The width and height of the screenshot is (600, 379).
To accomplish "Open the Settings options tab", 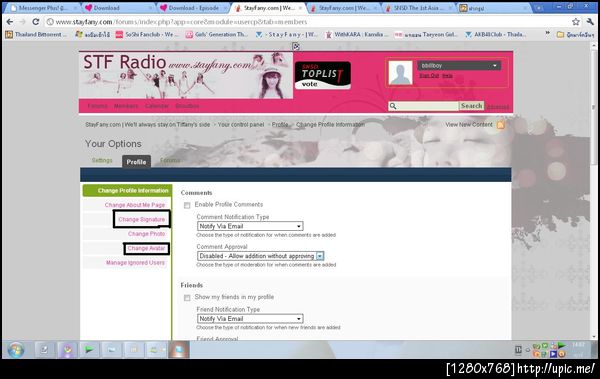I will point(102,160).
